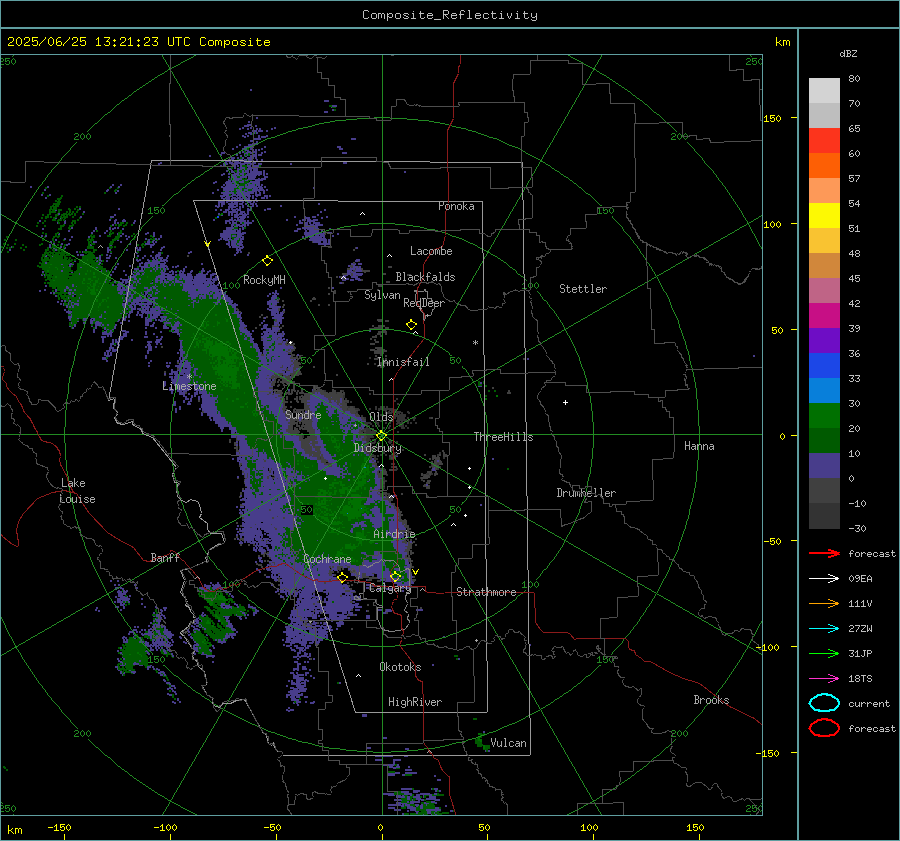Click the cyan current ellipse legend icon
900x841 pixels.
[x=824, y=703]
